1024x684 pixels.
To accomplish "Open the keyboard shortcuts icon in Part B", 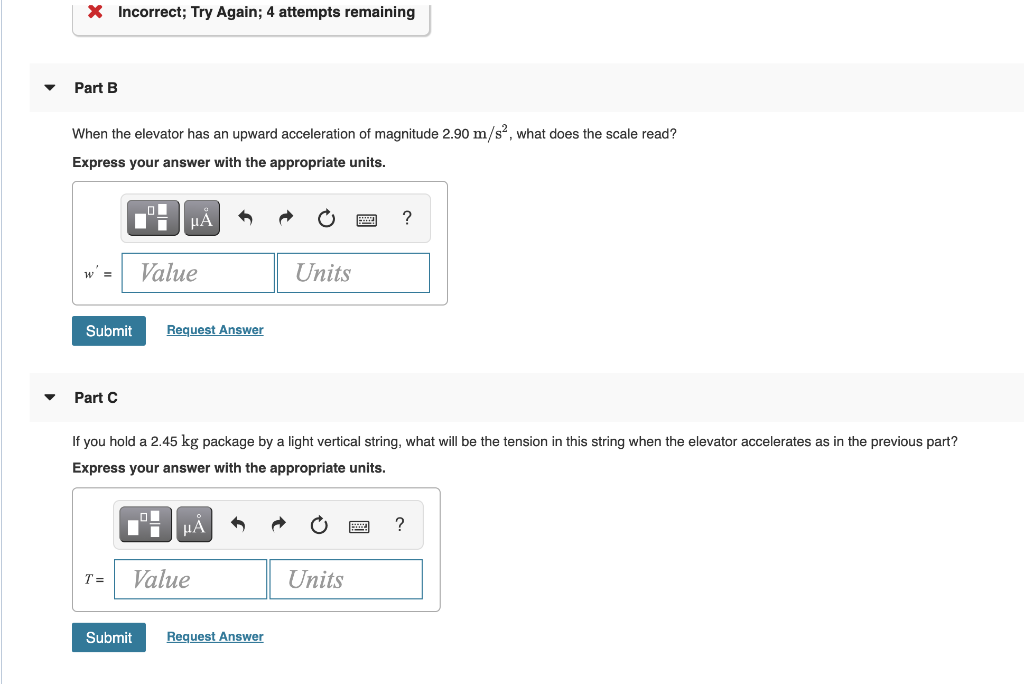I will [x=366, y=219].
